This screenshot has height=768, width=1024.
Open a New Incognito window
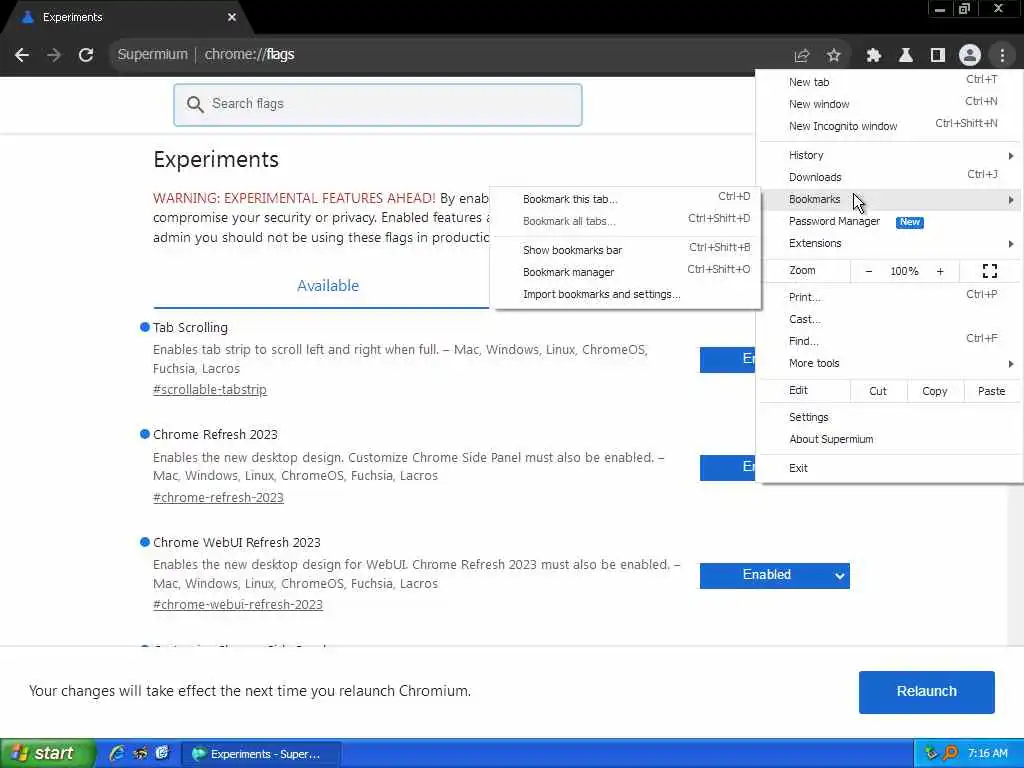point(889,126)
